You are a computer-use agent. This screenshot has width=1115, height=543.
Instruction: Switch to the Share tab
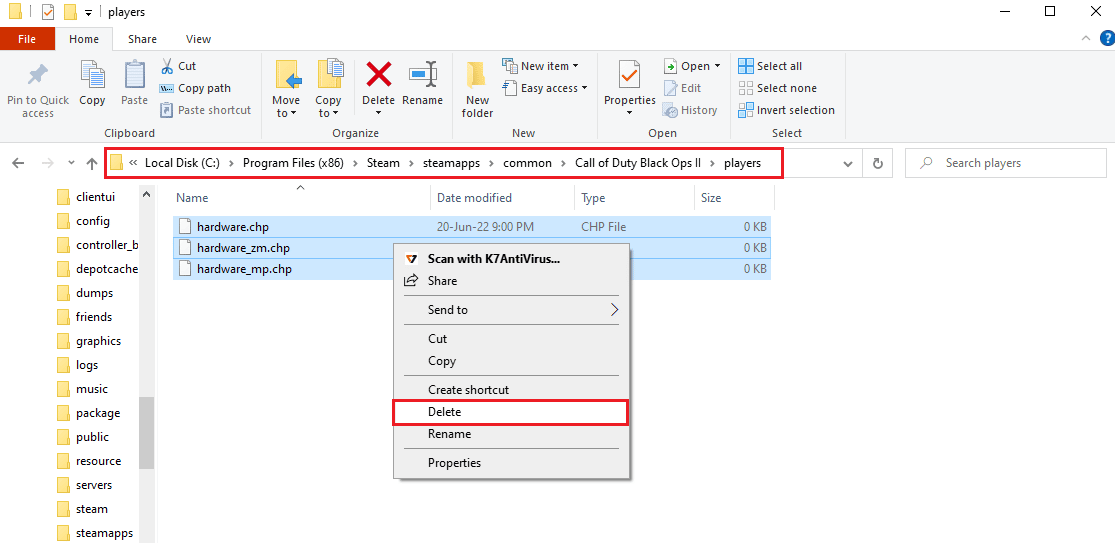143,39
